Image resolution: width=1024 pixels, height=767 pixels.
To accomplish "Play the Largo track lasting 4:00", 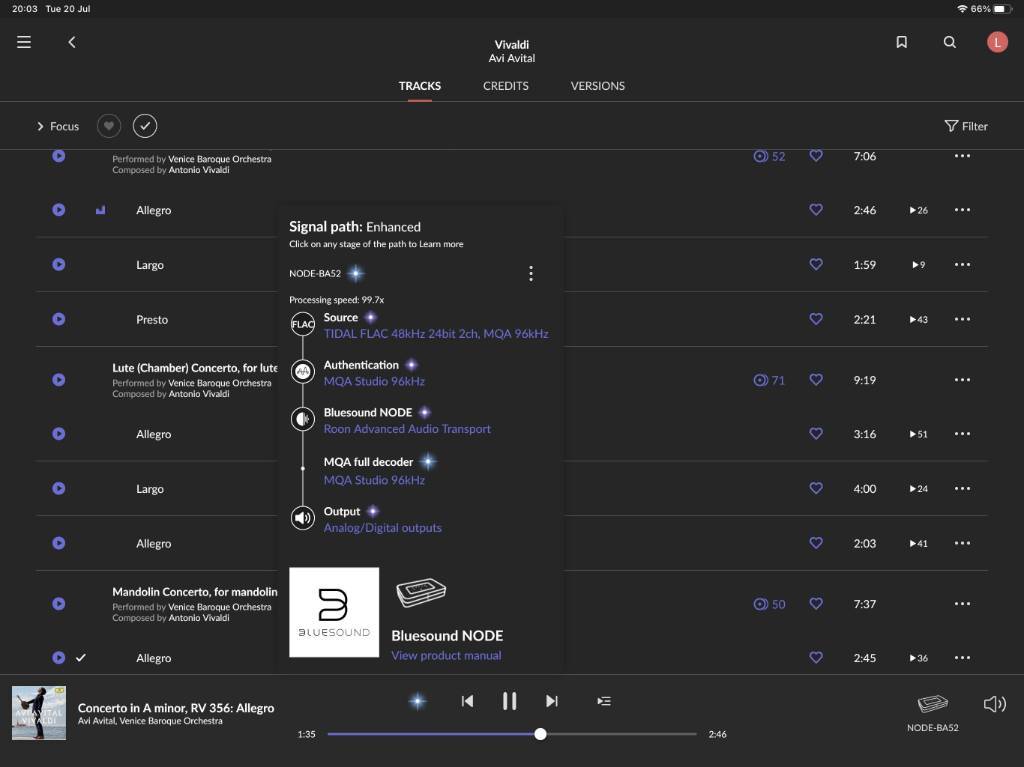I will (59, 489).
